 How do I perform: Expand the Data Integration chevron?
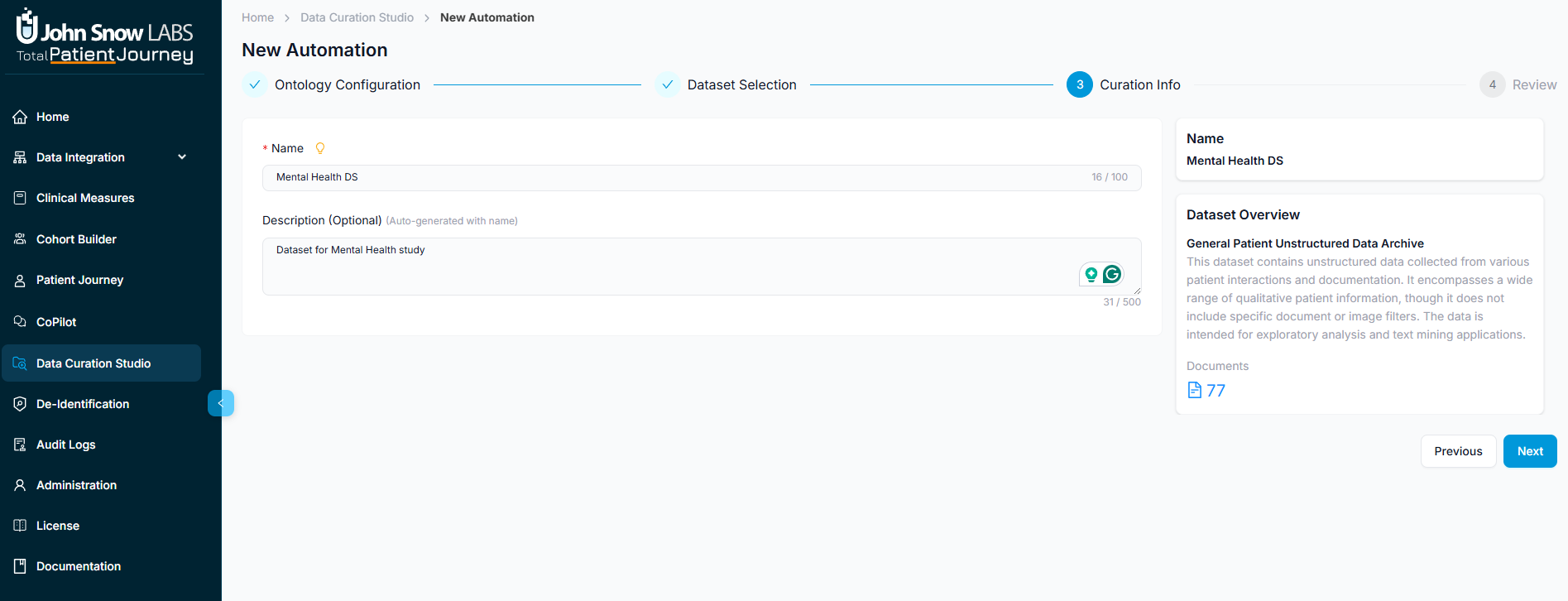pyautogui.click(x=182, y=157)
